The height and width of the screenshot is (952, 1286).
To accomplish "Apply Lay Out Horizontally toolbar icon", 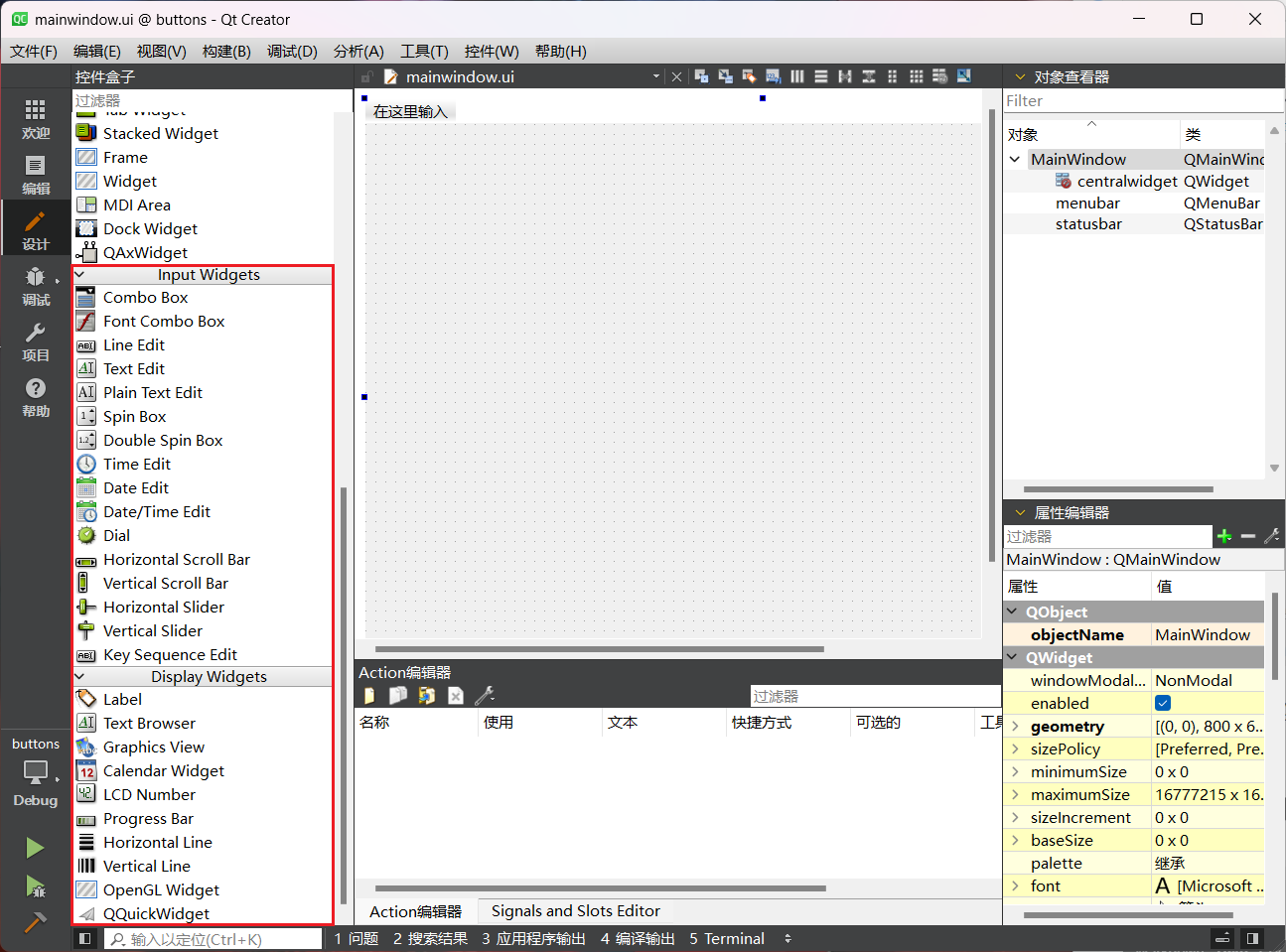I will pos(796,76).
